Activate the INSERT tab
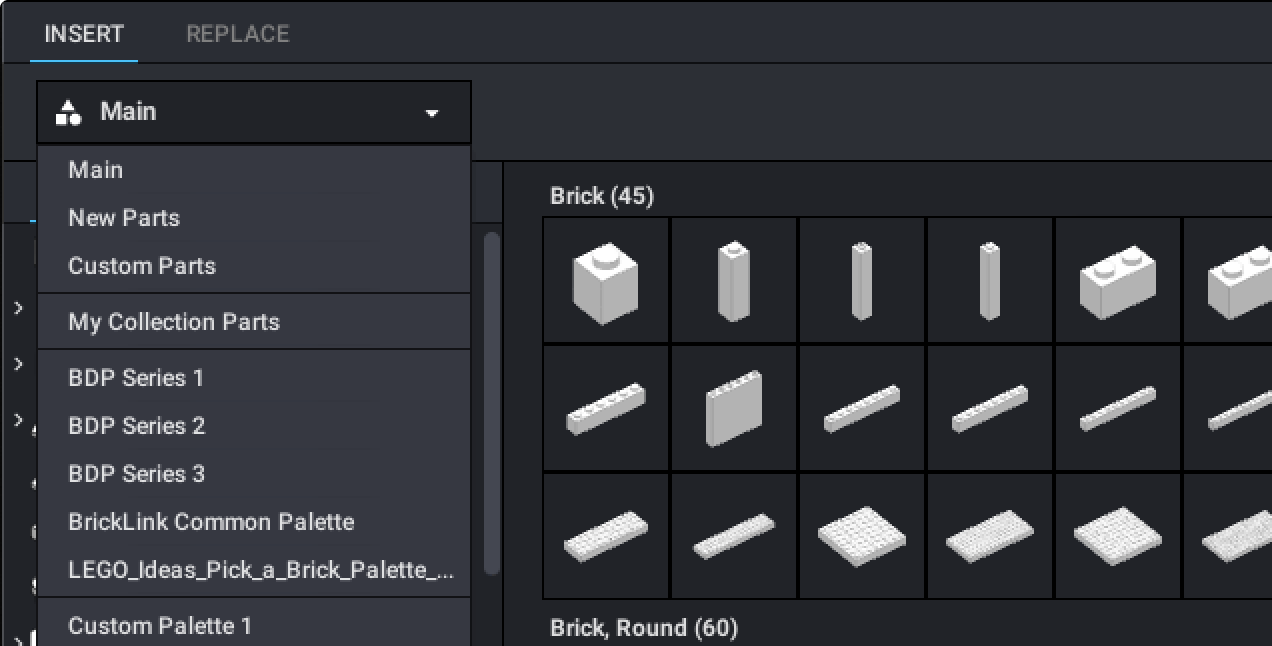Screen dimensions: 1272x646 click(x=84, y=33)
